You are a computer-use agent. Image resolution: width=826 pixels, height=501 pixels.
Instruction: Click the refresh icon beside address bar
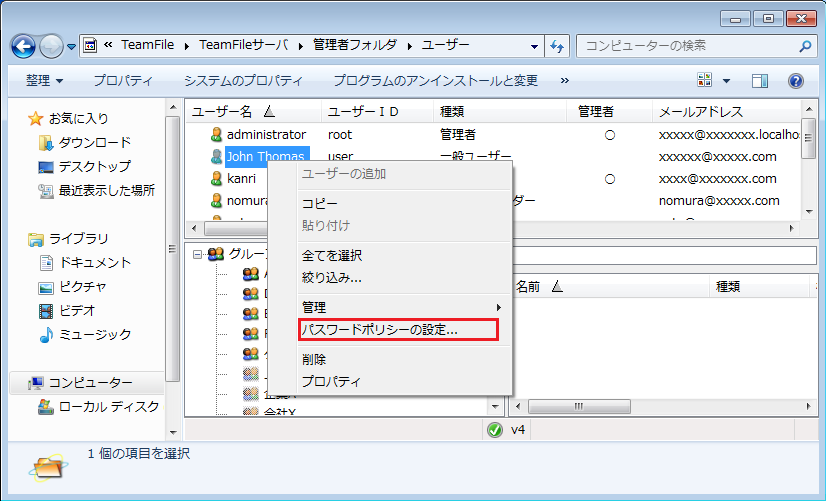coord(558,45)
